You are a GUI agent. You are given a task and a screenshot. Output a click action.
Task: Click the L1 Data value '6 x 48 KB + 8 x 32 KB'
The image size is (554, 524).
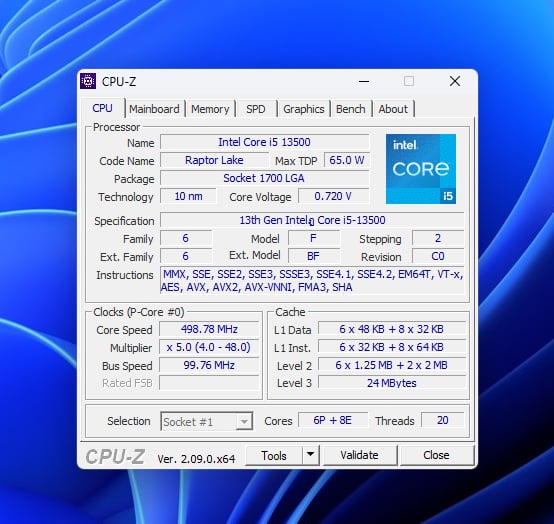(x=391, y=329)
